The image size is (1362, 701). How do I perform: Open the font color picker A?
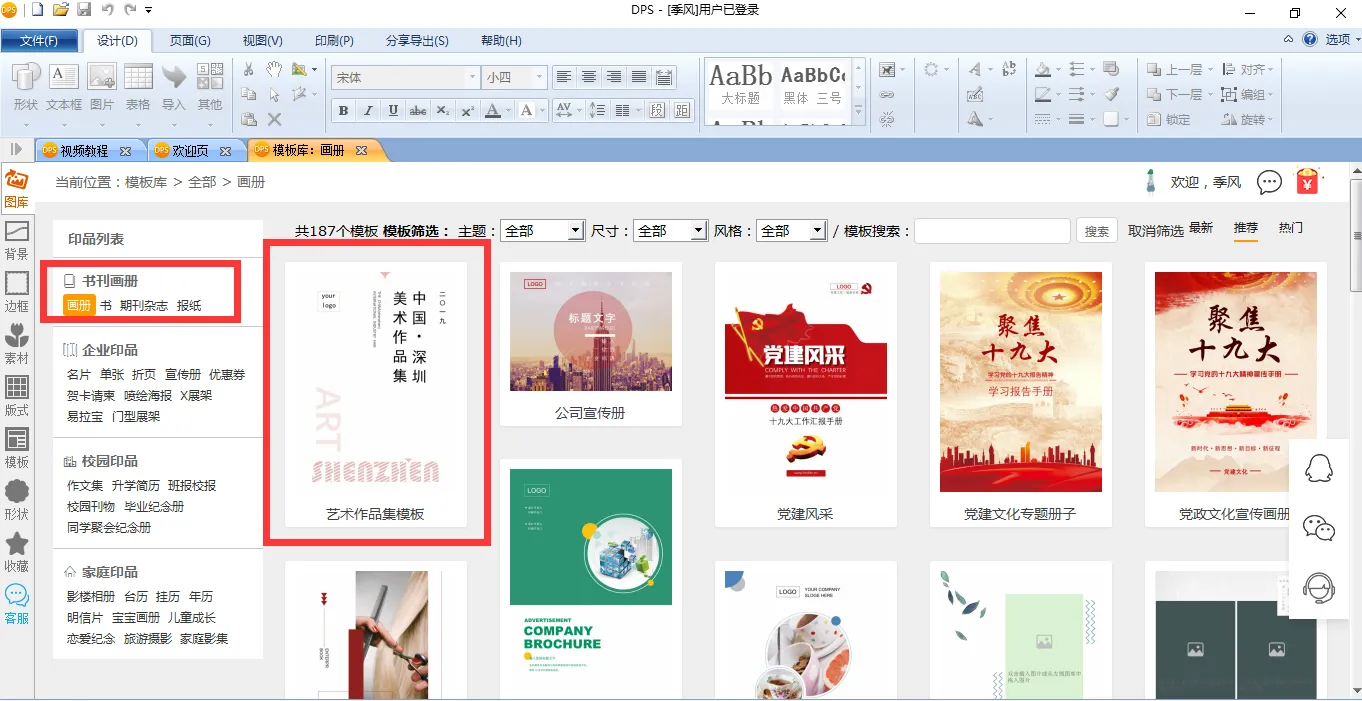(x=492, y=111)
